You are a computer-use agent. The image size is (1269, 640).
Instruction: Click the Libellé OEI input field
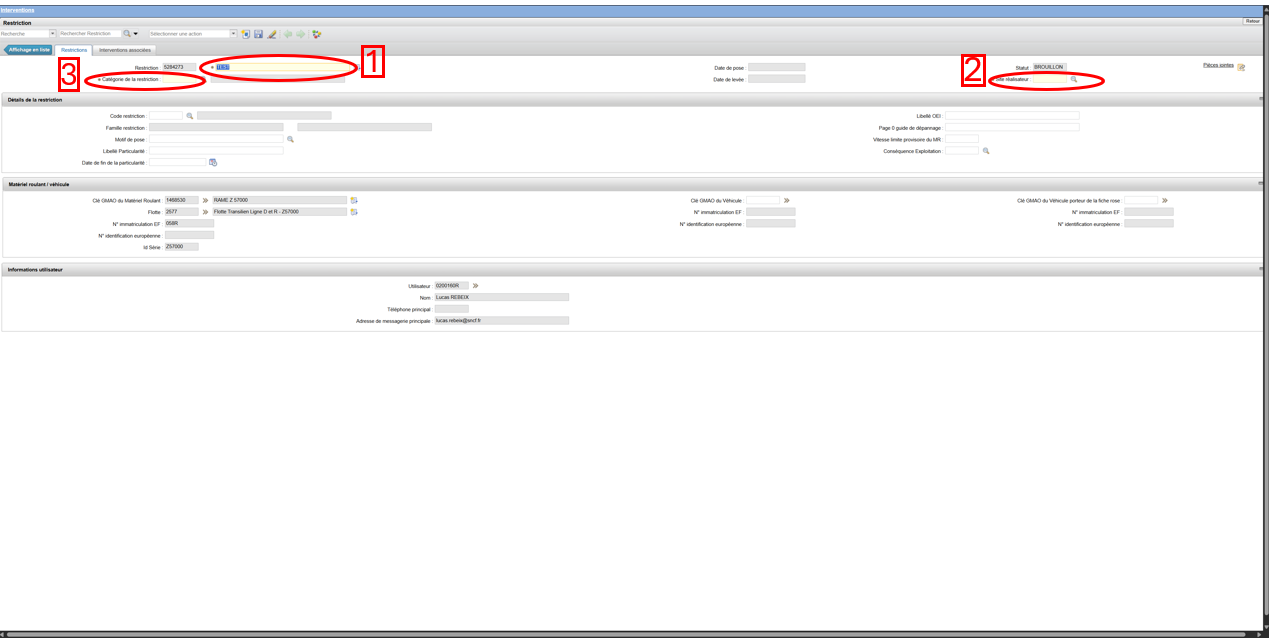(x=1013, y=116)
